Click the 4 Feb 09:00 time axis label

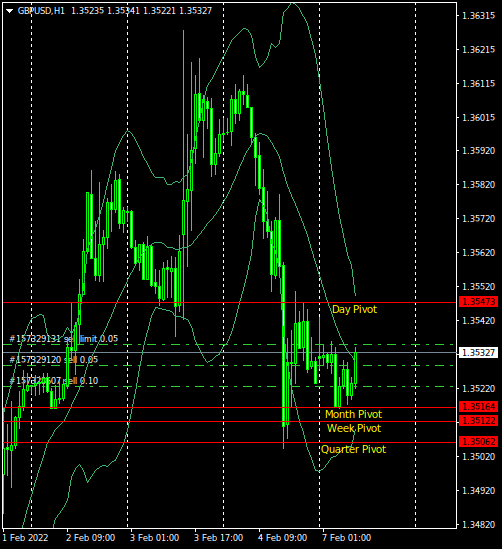pos(283,538)
